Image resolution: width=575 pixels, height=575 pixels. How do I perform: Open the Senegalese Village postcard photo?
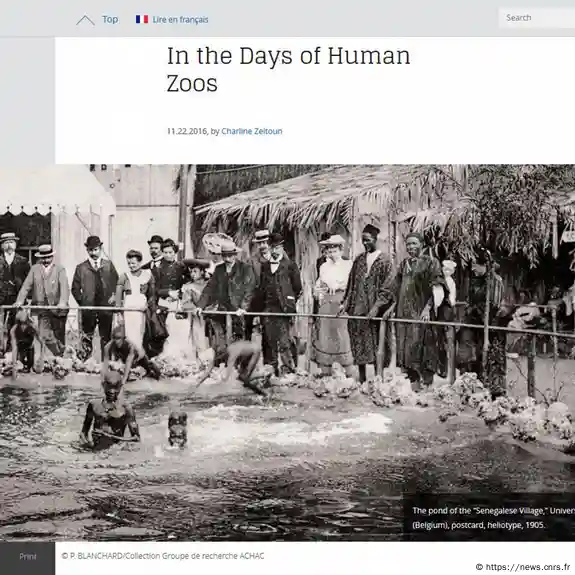point(288,353)
